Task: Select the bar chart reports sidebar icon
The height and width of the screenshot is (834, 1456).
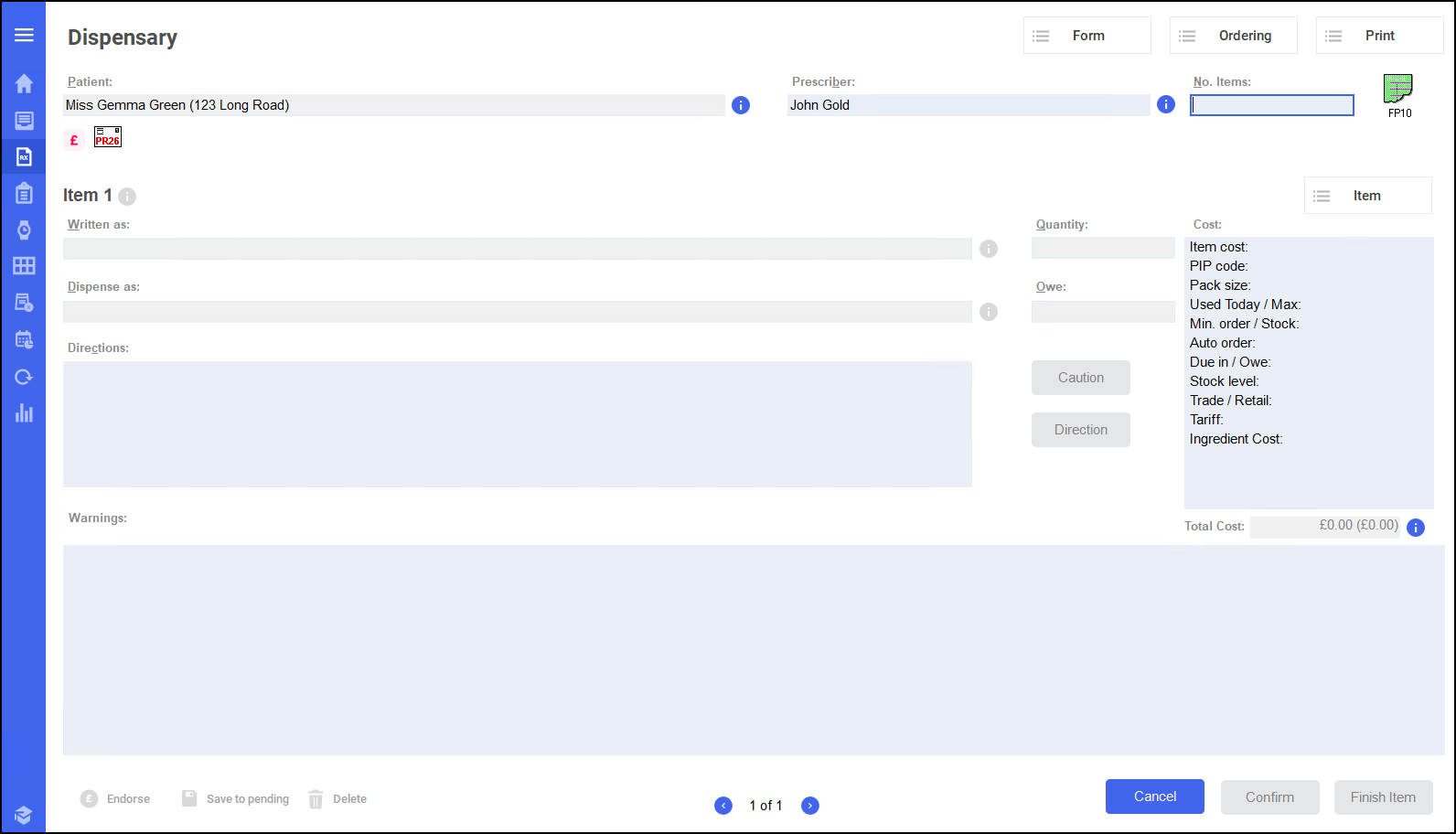Action: coord(24,413)
